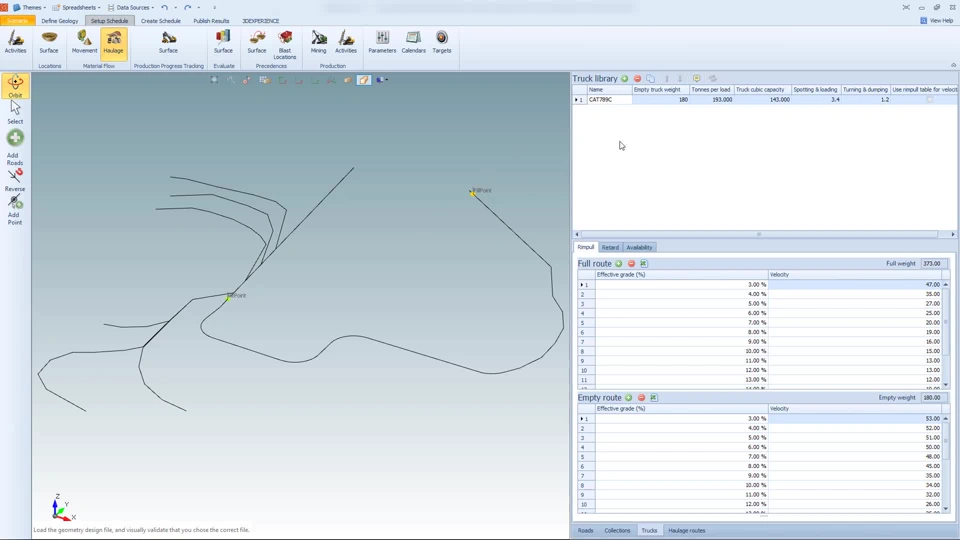Click Truck library horizontal scrollbar
Viewport: 960px width, 540px height.
tap(759, 234)
